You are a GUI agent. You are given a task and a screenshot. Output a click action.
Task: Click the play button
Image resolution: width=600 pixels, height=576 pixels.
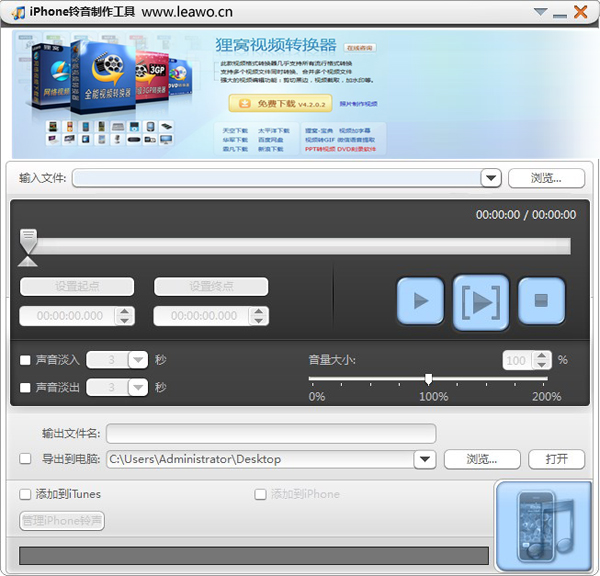click(x=421, y=301)
